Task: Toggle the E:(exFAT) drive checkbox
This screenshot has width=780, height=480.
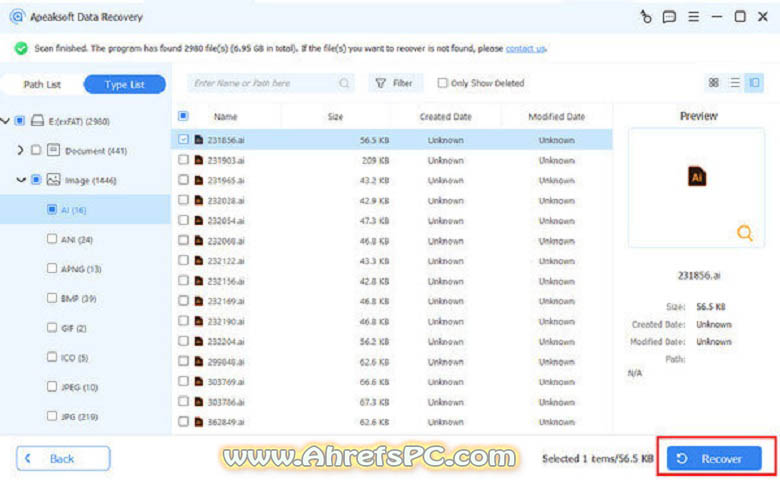Action: (x=20, y=121)
